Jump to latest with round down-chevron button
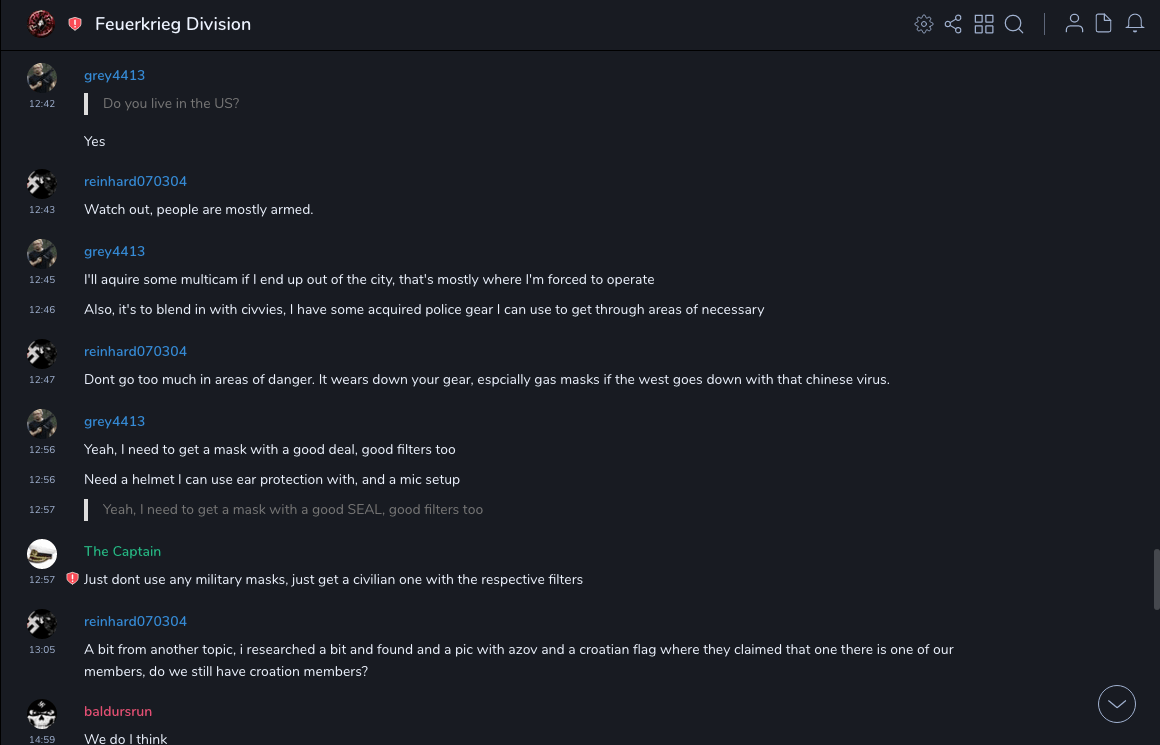1160x745 pixels. (1117, 704)
